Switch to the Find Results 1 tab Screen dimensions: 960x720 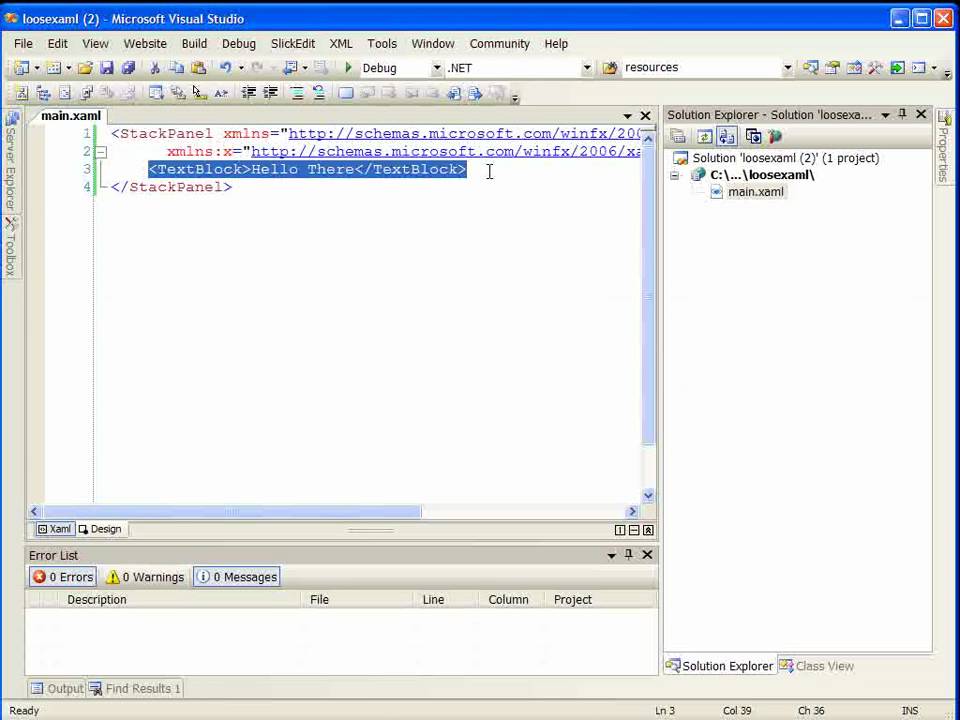135,688
